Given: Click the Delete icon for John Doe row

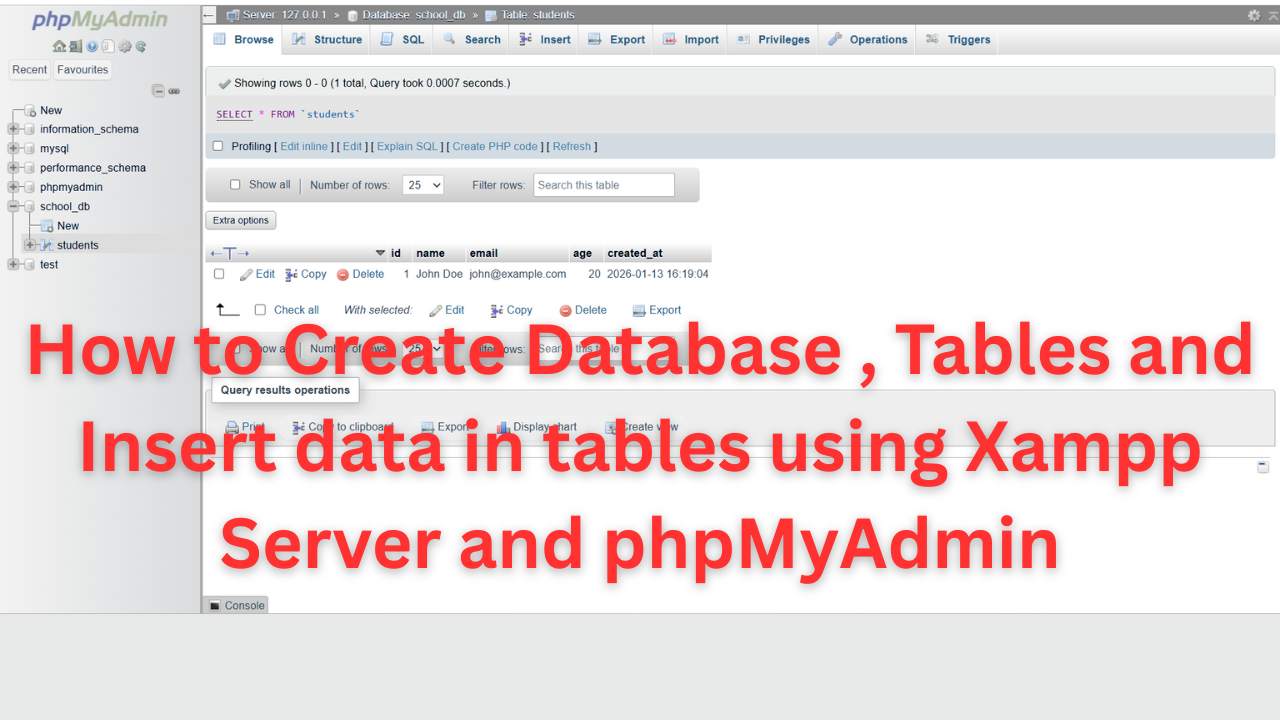Looking at the screenshot, I should pyautogui.click(x=343, y=274).
